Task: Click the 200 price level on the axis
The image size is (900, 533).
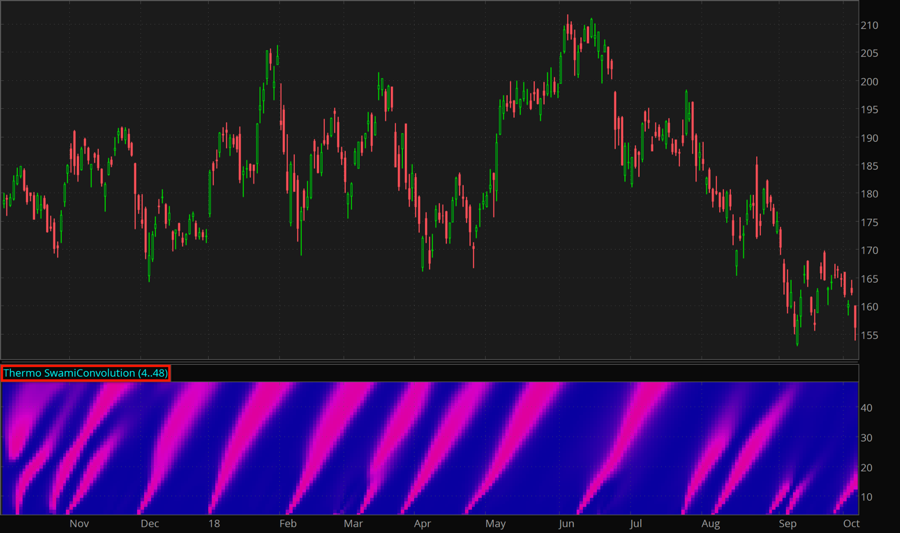Action: coord(870,82)
